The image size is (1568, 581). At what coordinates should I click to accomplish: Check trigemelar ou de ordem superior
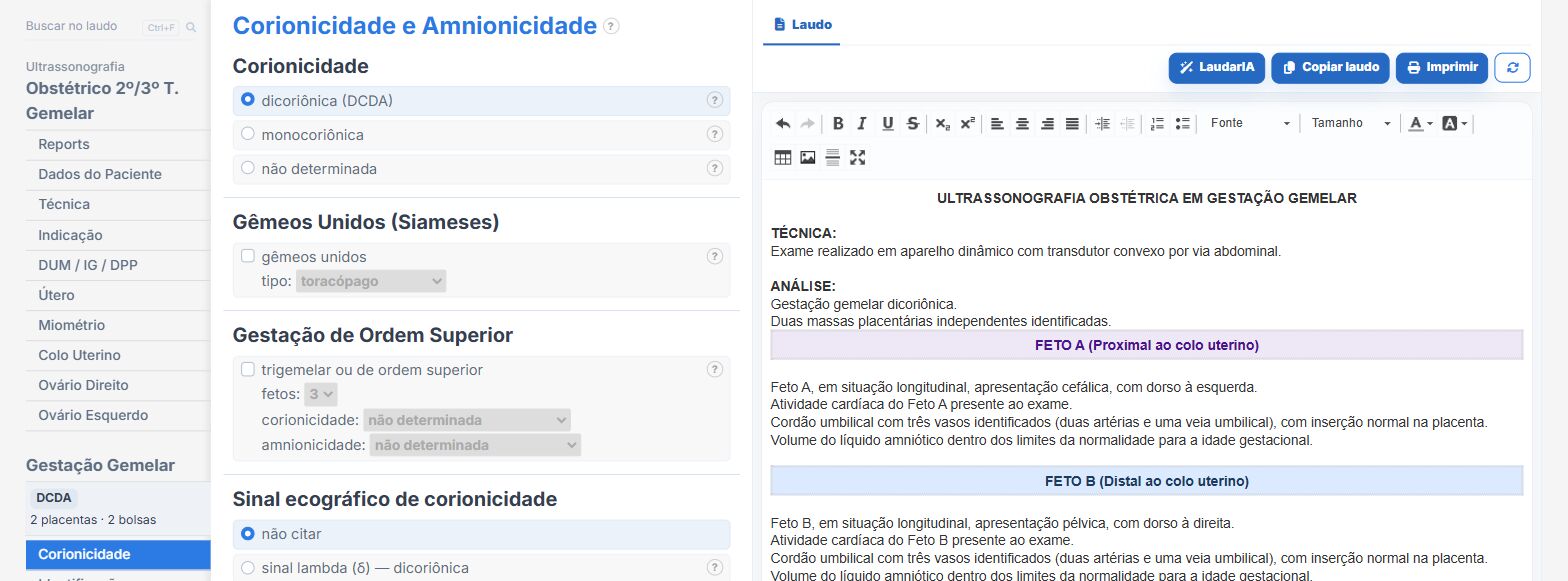click(x=248, y=369)
